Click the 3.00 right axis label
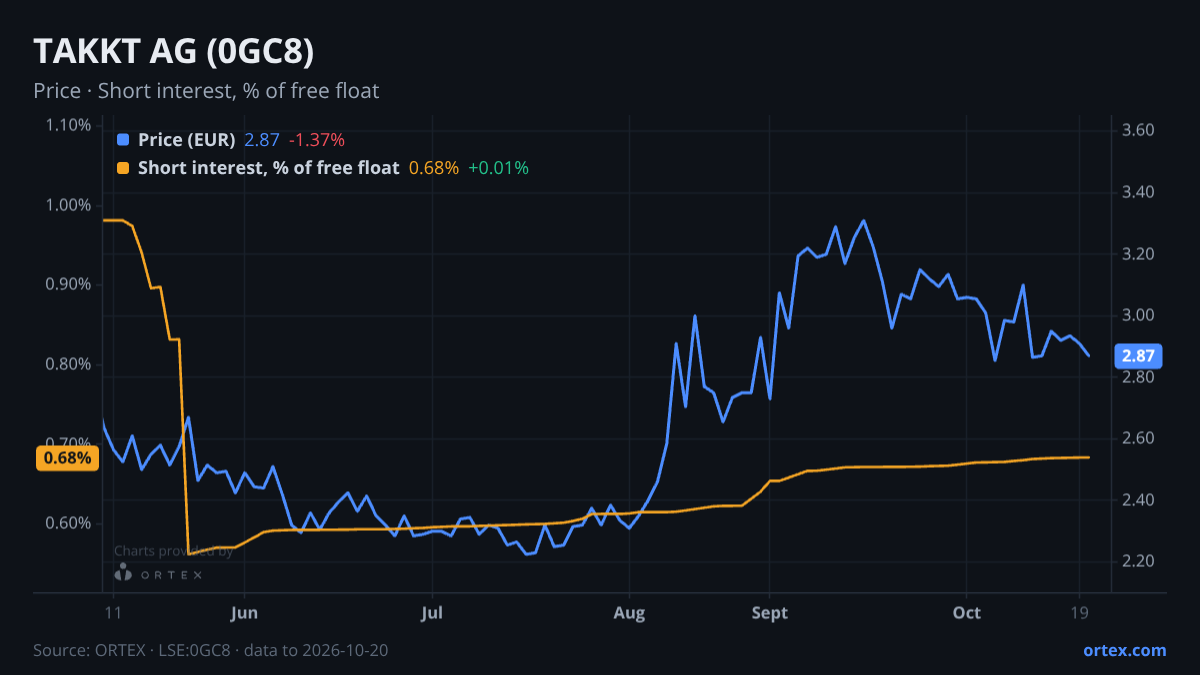This screenshot has width=1200, height=675. click(1139, 315)
